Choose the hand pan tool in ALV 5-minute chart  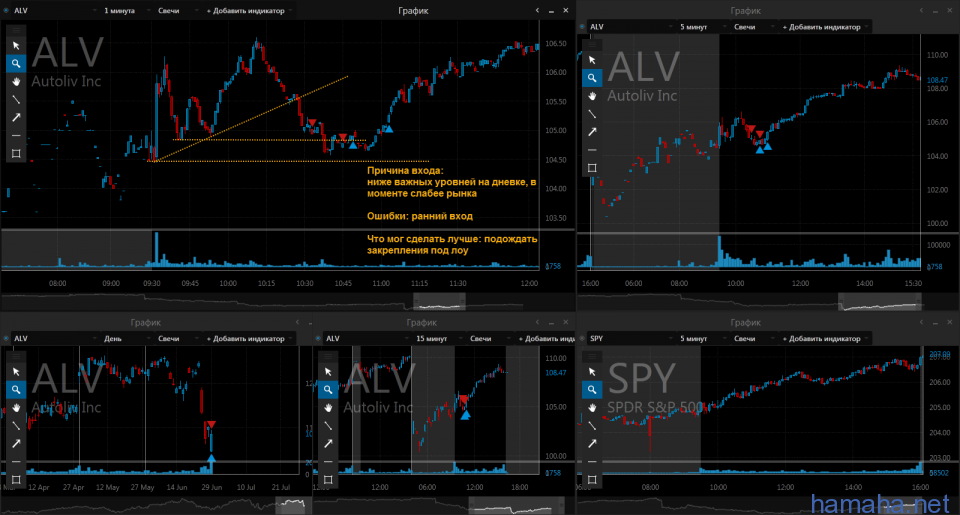coord(591,96)
